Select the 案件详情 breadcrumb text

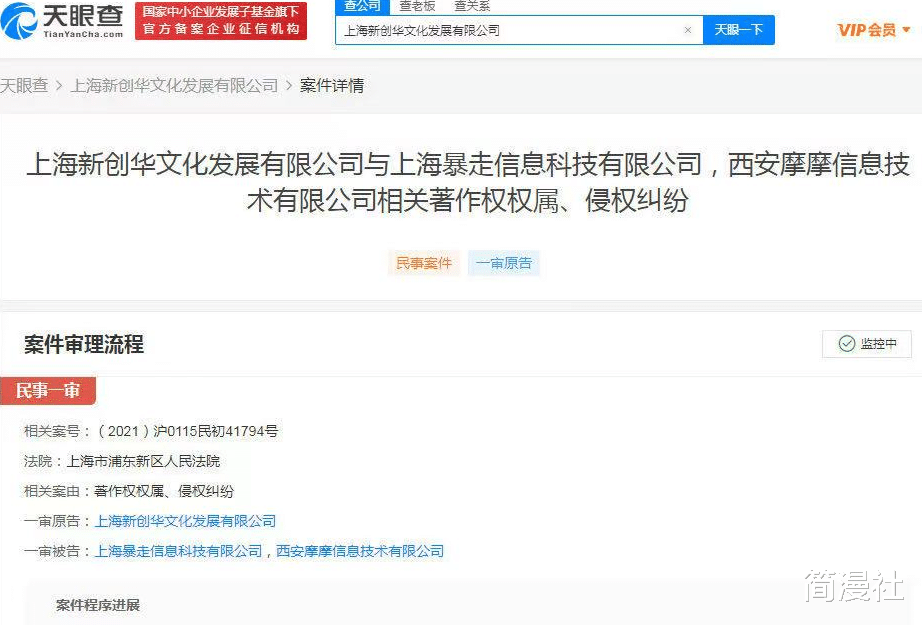[x=332, y=86]
